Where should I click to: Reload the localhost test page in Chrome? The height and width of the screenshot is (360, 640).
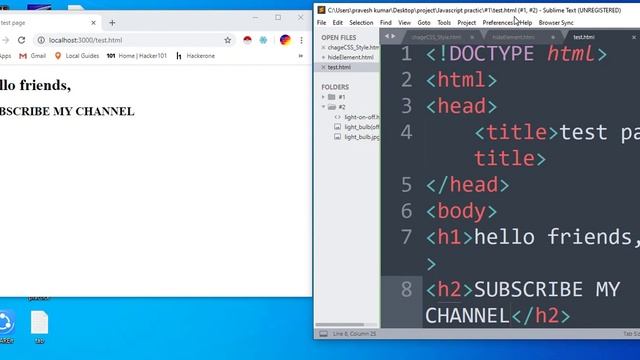(x=22, y=40)
